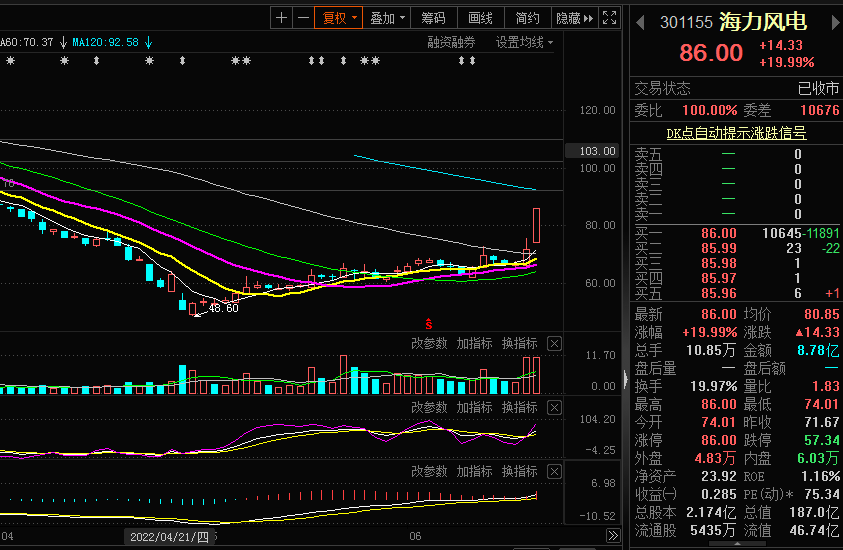Click 均价 value 80.85
The width and height of the screenshot is (843, 550).
click(821, 315)
